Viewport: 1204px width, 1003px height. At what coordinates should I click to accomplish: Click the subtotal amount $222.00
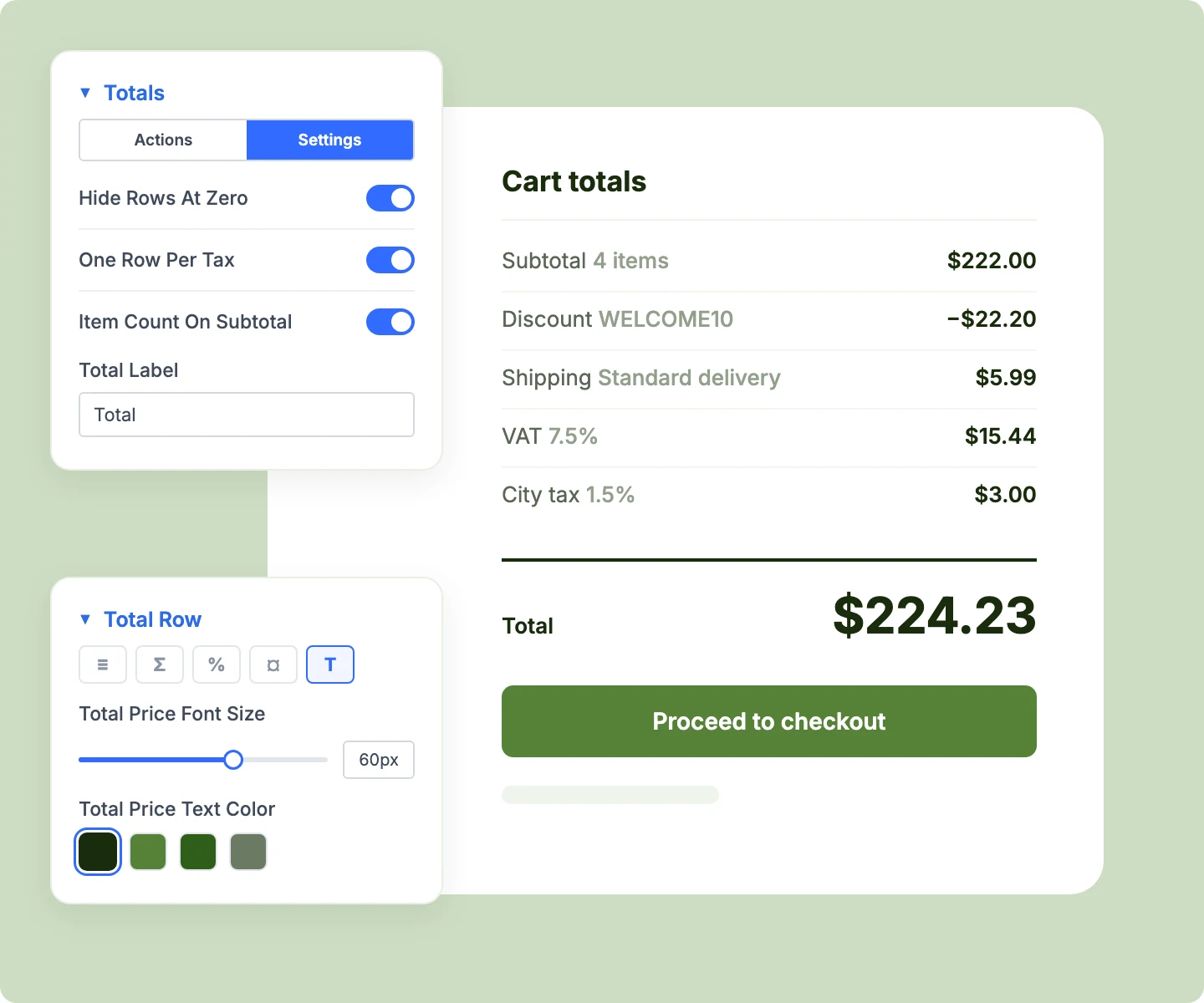(x=992, y=261)
